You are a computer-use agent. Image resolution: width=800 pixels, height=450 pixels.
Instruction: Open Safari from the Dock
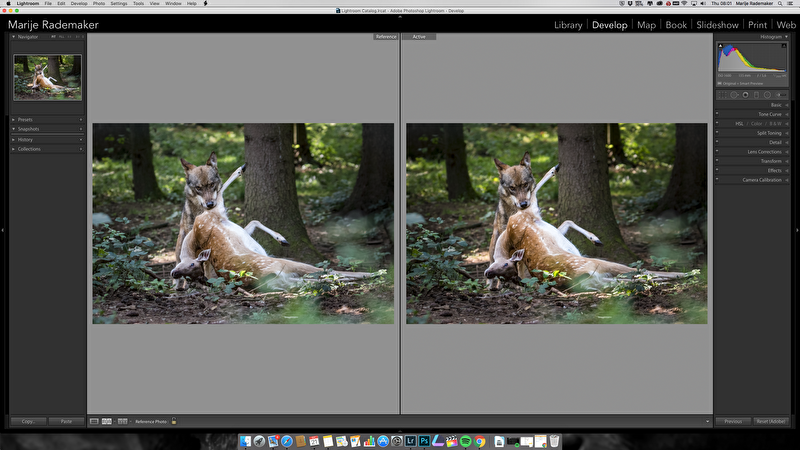click(287, 441)
